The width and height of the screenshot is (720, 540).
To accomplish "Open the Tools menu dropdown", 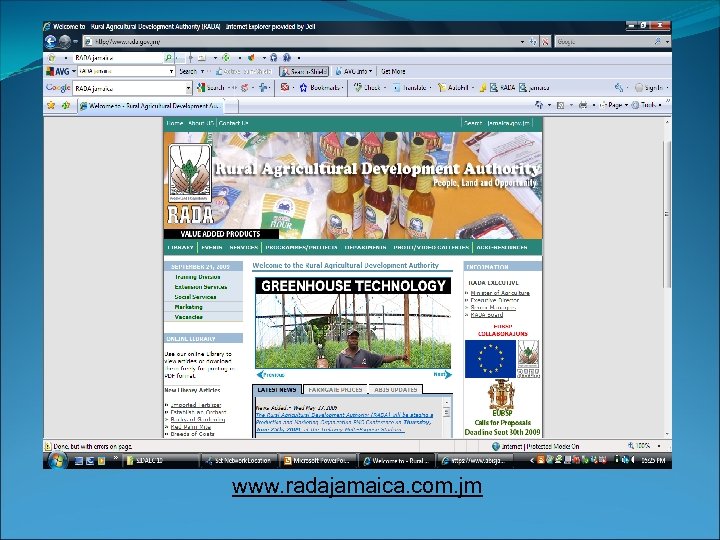I will [x=647, y=105].
